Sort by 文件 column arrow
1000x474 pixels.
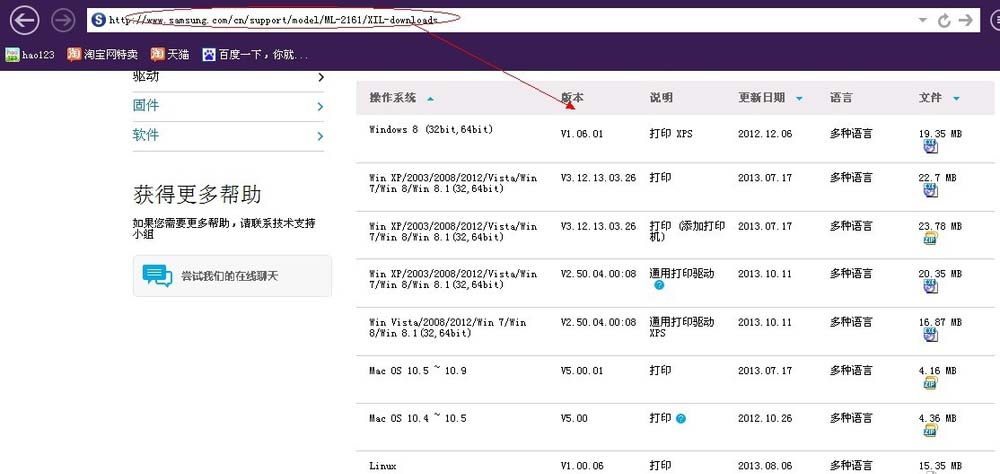[x=956, y=99]
